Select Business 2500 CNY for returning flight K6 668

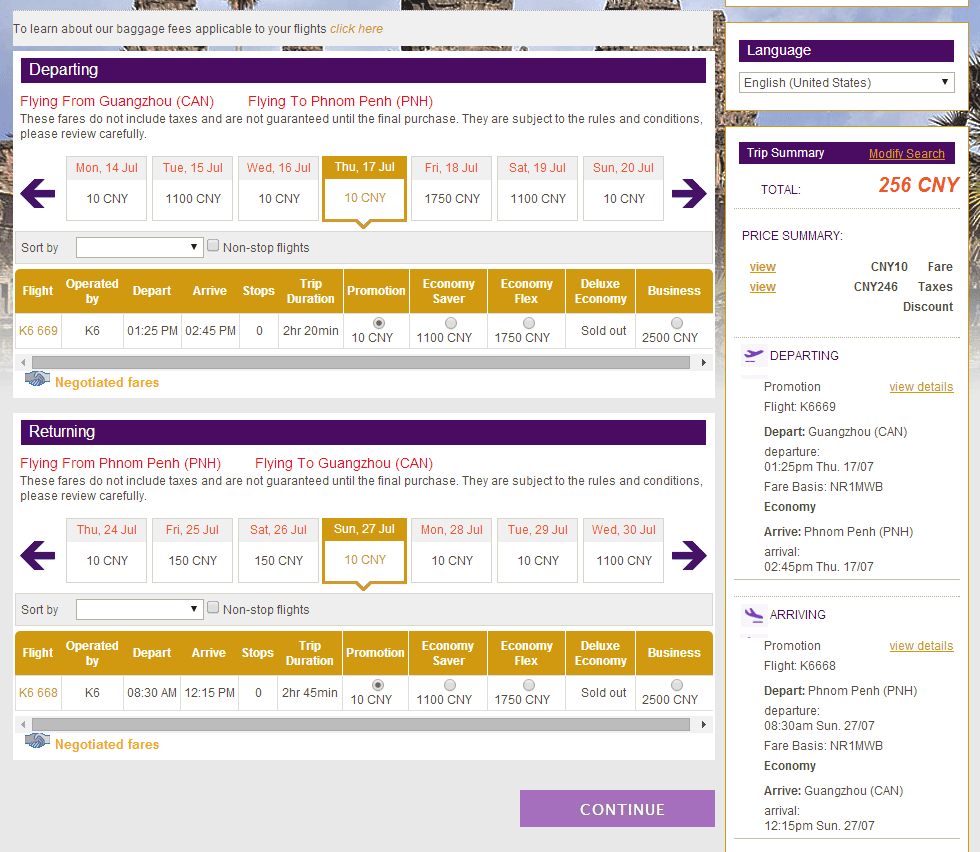pos(677,685)
